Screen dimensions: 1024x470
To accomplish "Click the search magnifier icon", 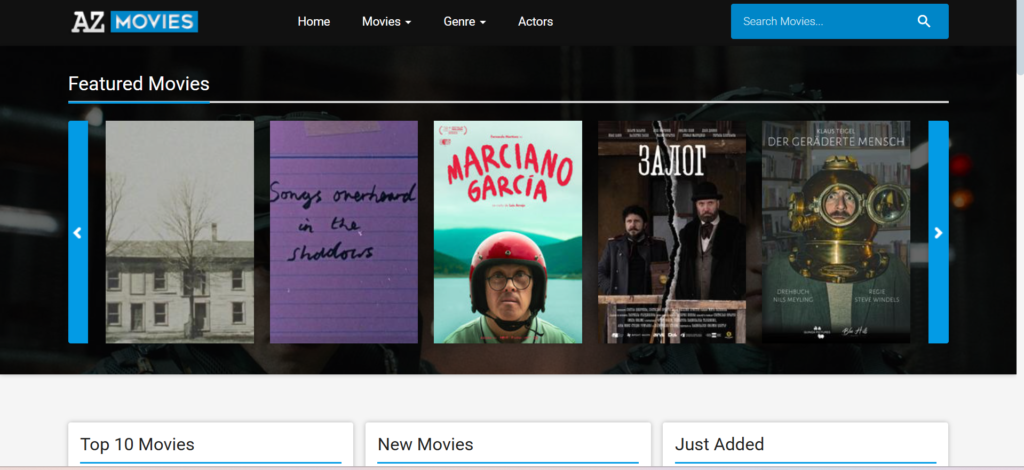I will [923, 22].
